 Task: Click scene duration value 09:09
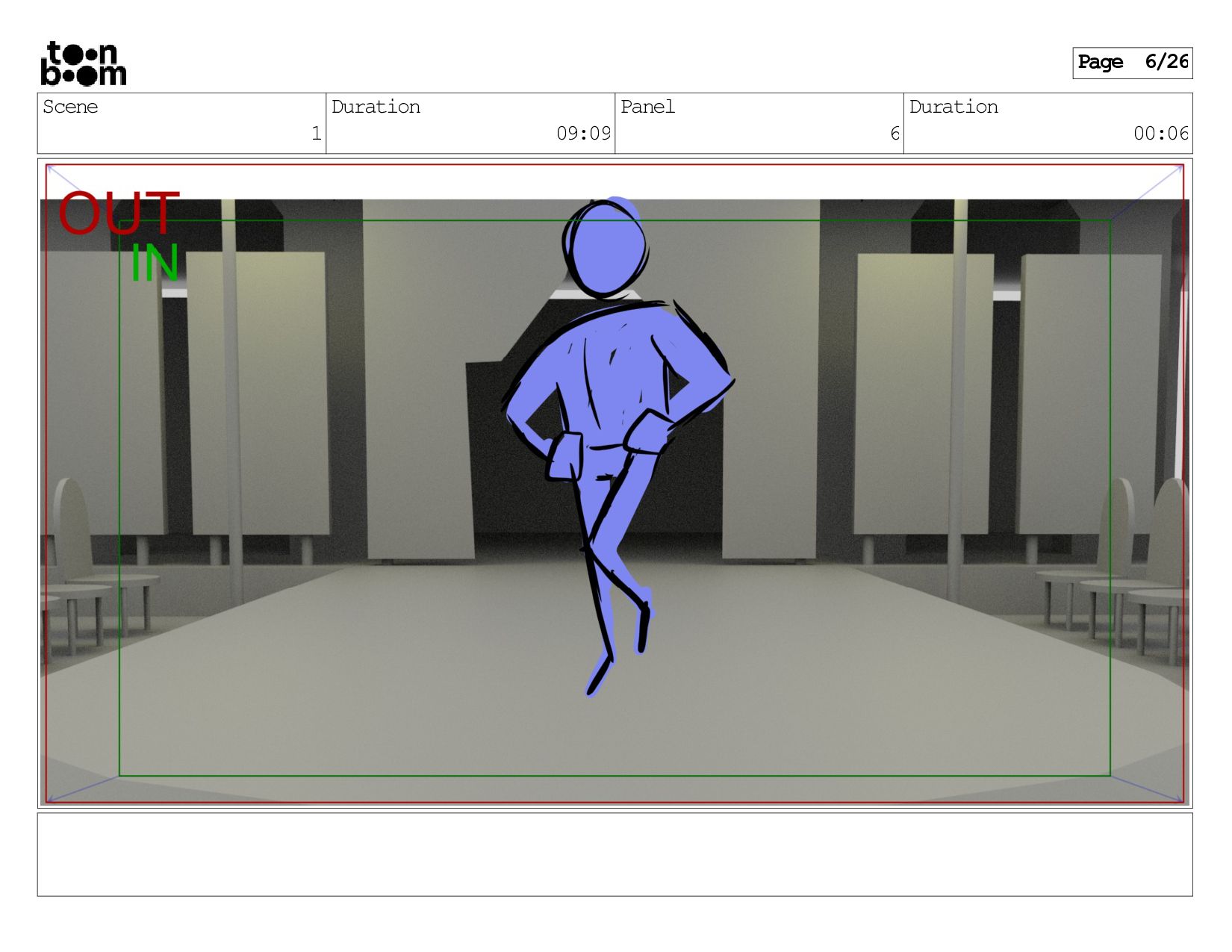(583, 134)
